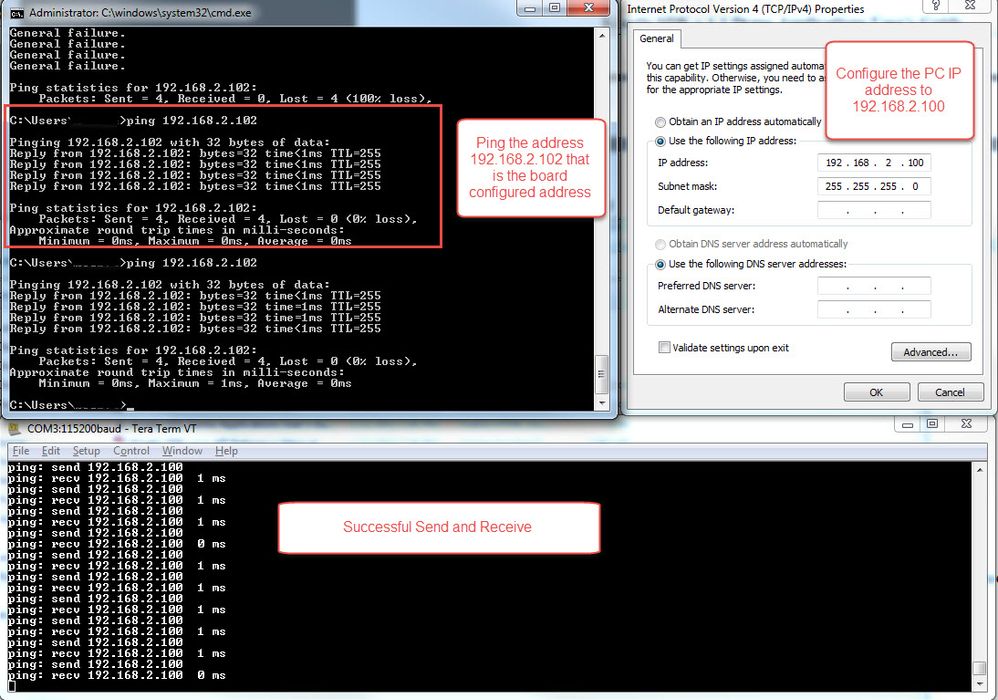Click the cmd window scrollbar thumb

click(601, 374)
